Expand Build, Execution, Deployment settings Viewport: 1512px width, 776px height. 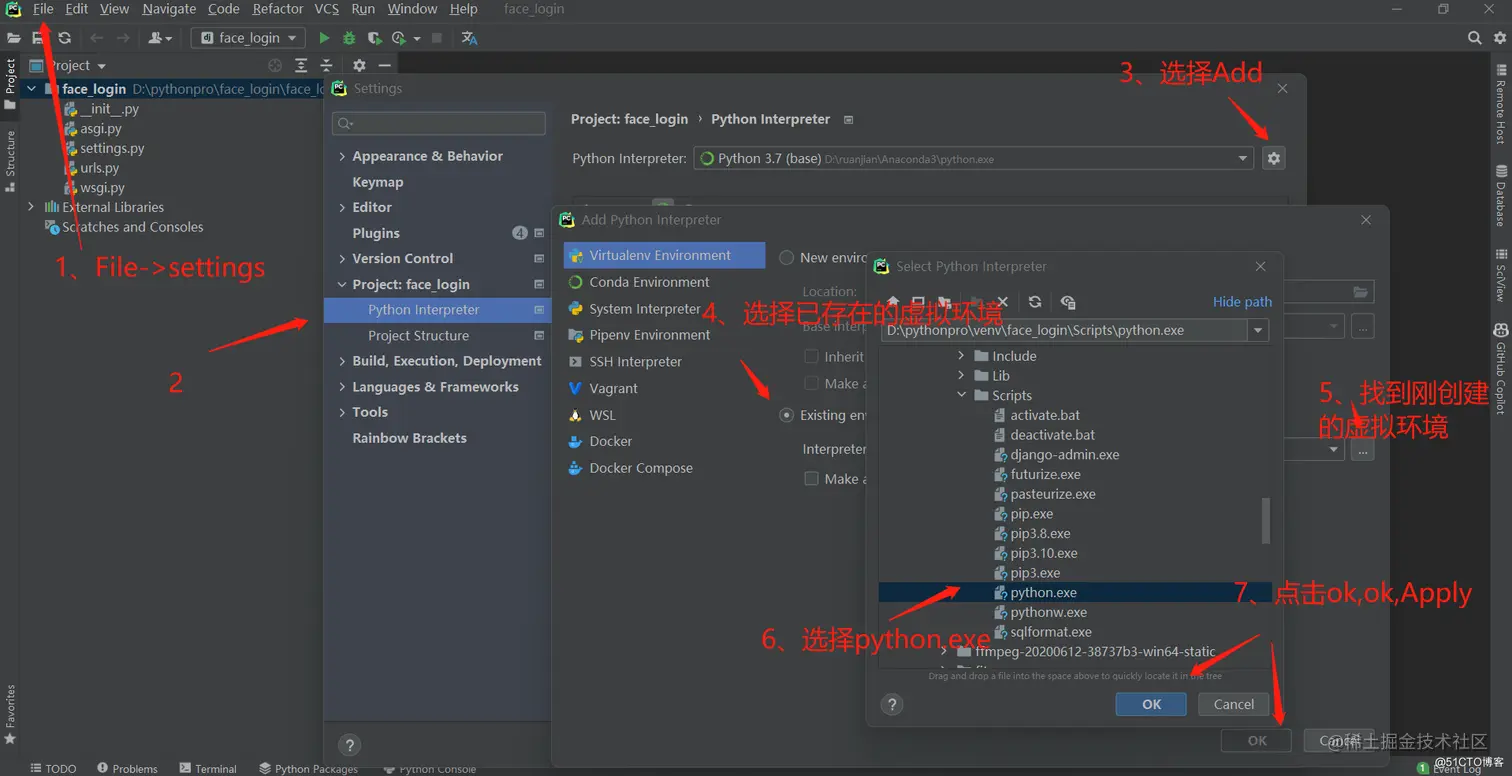342,362
